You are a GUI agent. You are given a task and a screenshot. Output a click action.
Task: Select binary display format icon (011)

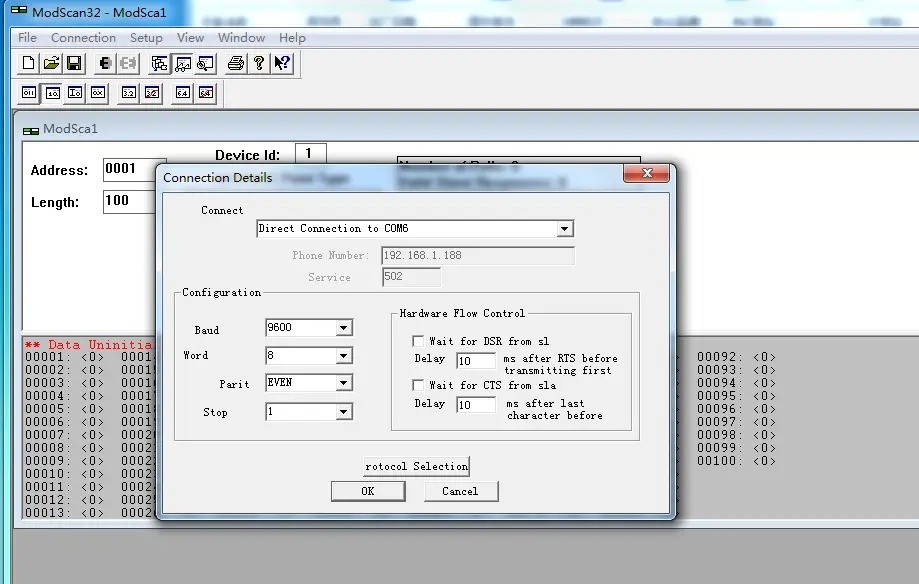29,93
